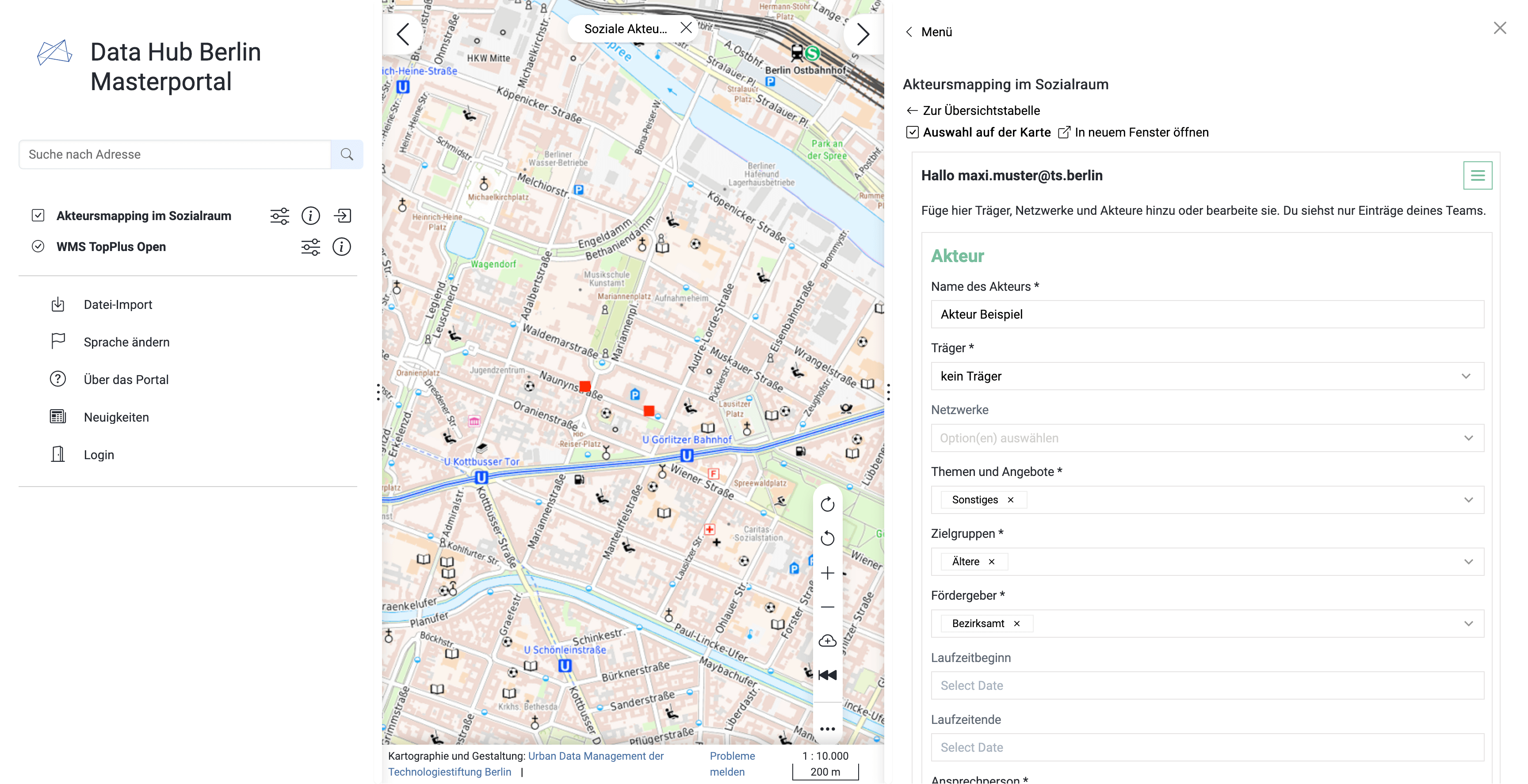Image resolution: width=1528 pixels, height=784 pixels.
Task: Open the cloud upload tool on the map
Action: tap(828, 640)
